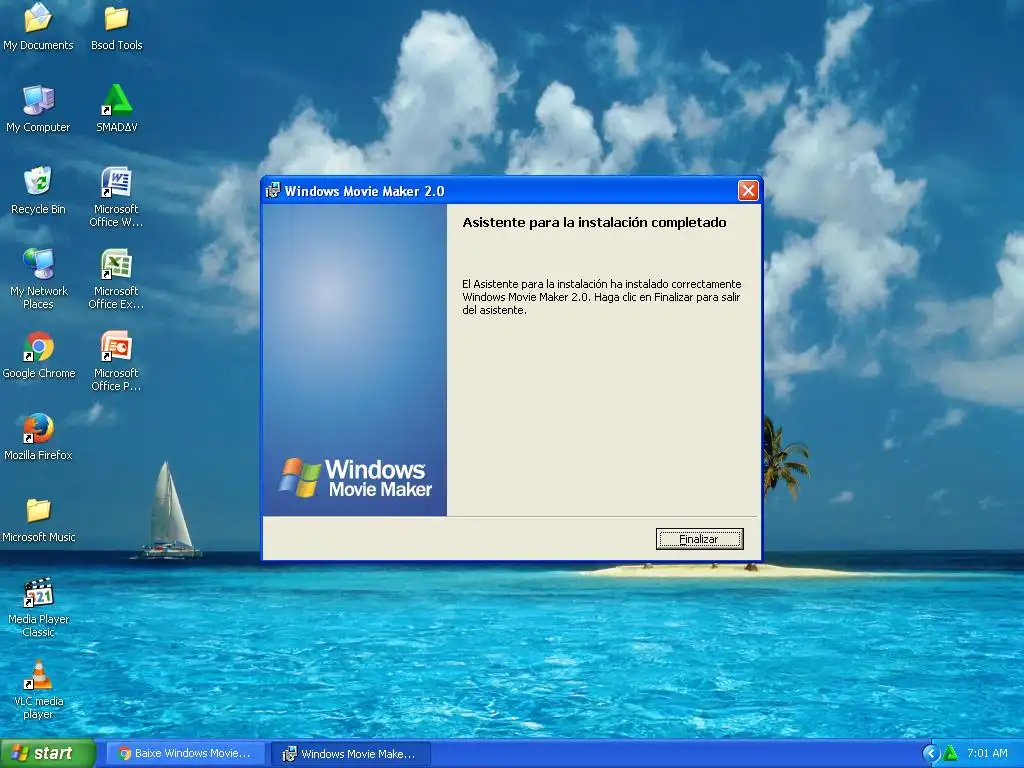Screen dimensions: 1024x768
Task: Select the Bsod Tools folder icon
Action: point(116,27)
